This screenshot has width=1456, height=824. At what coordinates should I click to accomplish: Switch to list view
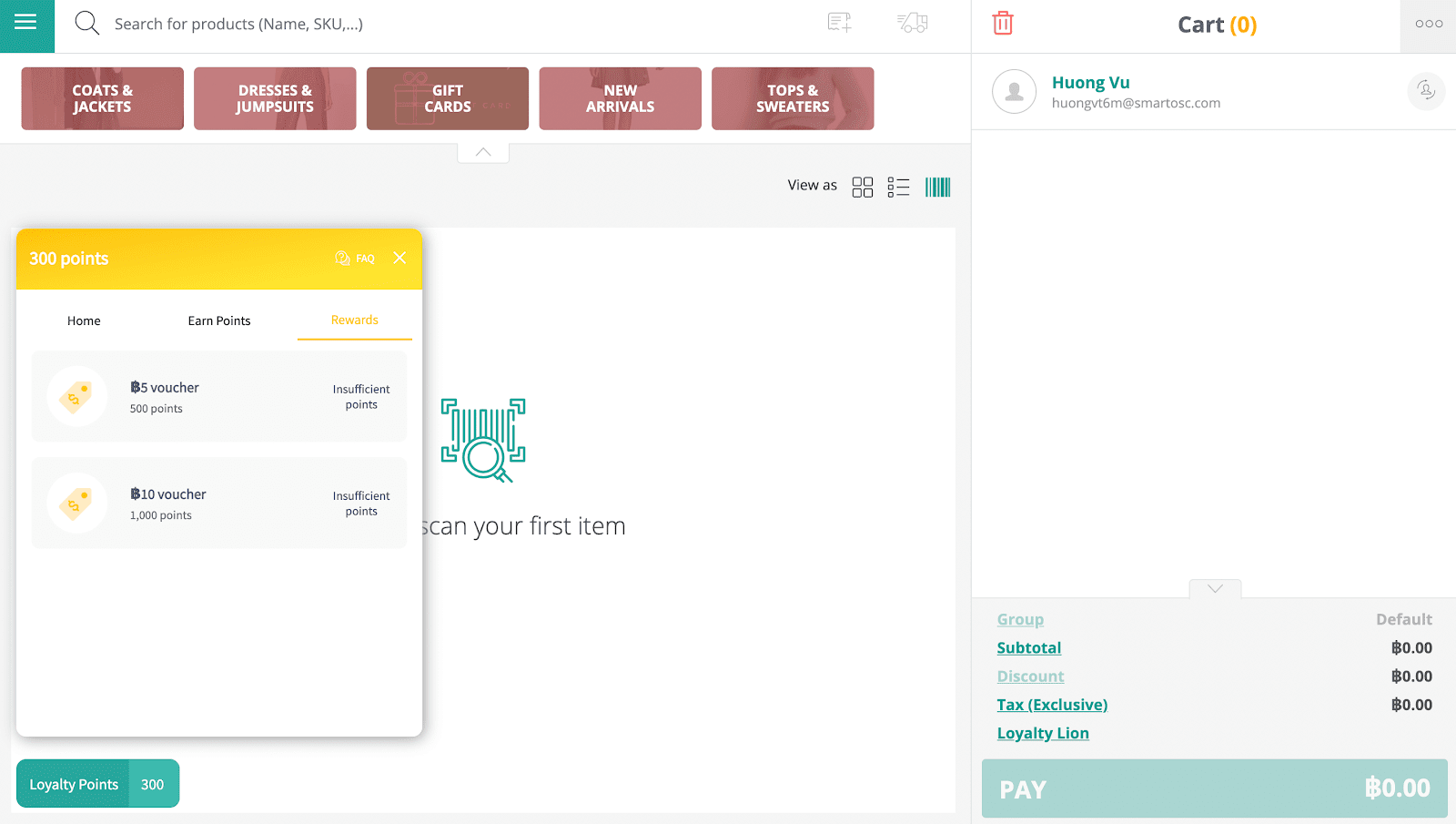point(898,188)
